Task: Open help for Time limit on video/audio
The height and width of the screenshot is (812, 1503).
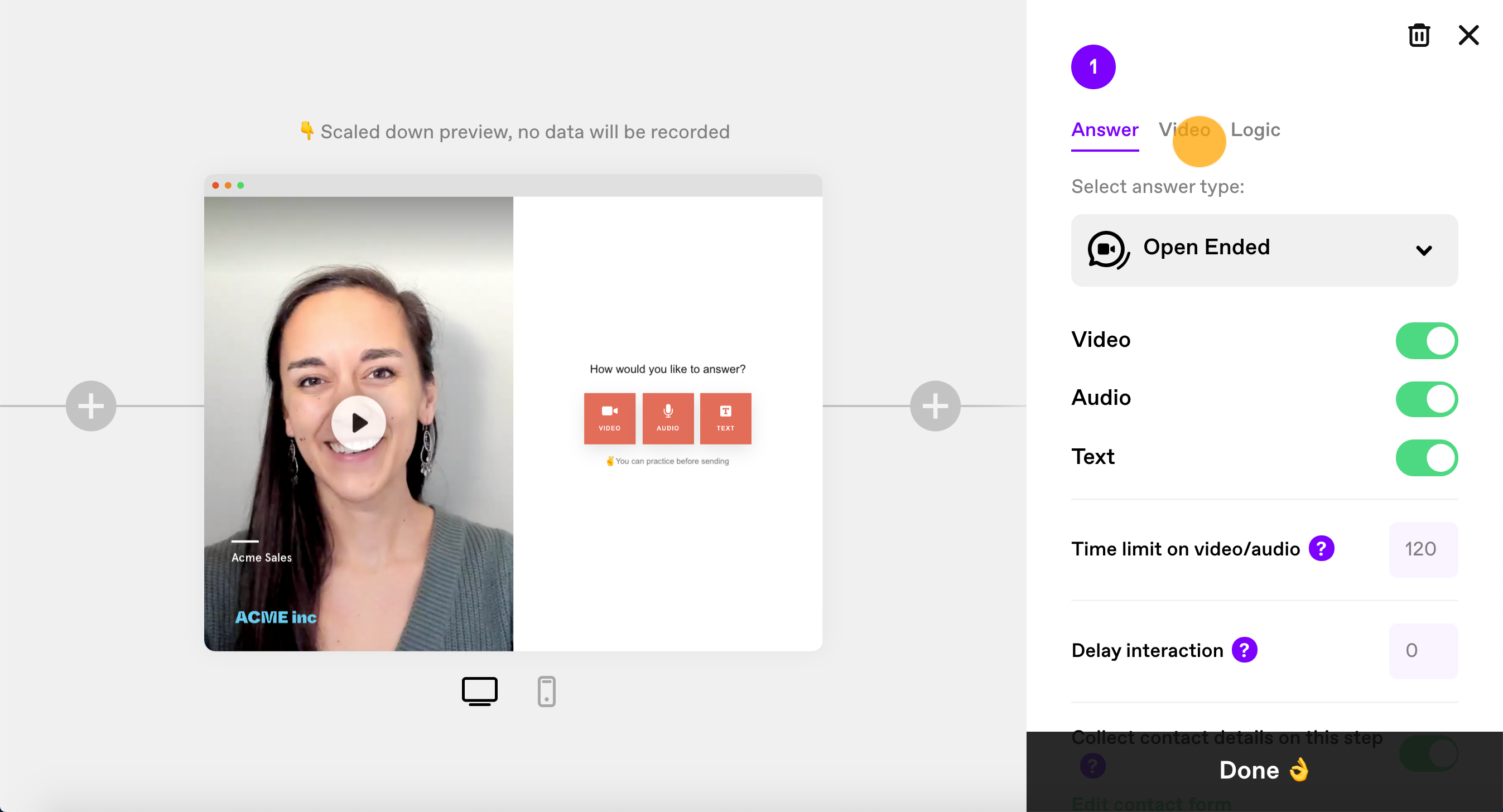Action: pos(1321,548)
